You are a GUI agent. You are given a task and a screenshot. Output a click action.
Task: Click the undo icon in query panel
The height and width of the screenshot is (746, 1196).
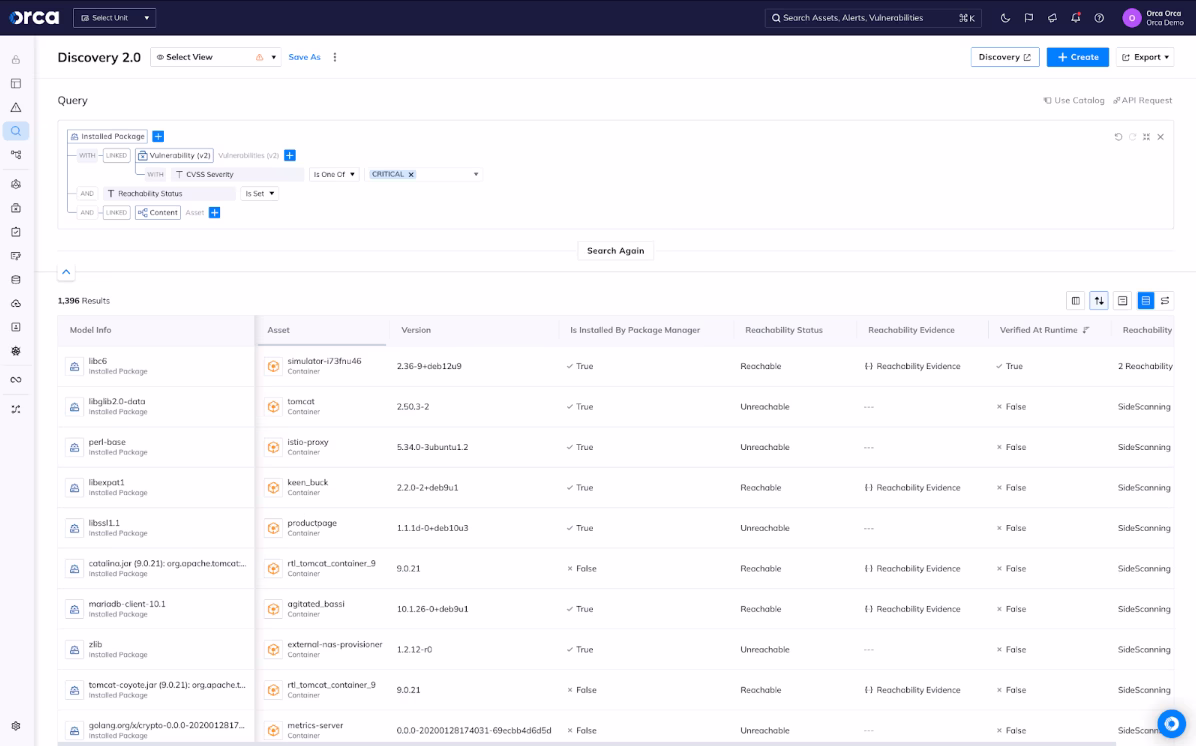tap(1118, 137)
